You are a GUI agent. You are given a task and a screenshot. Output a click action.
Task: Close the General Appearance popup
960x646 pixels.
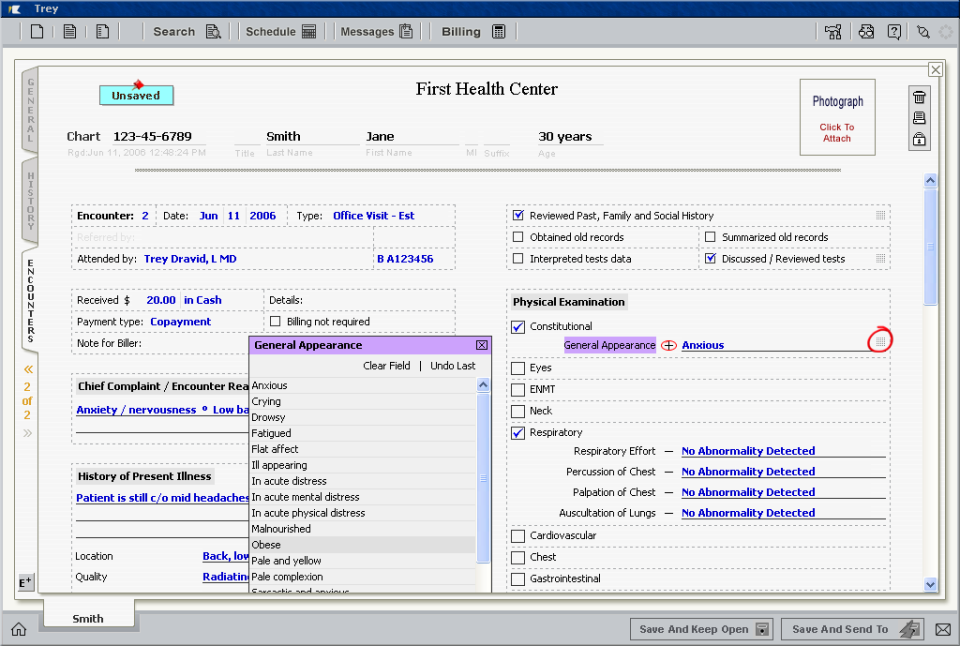click(482, 345)
